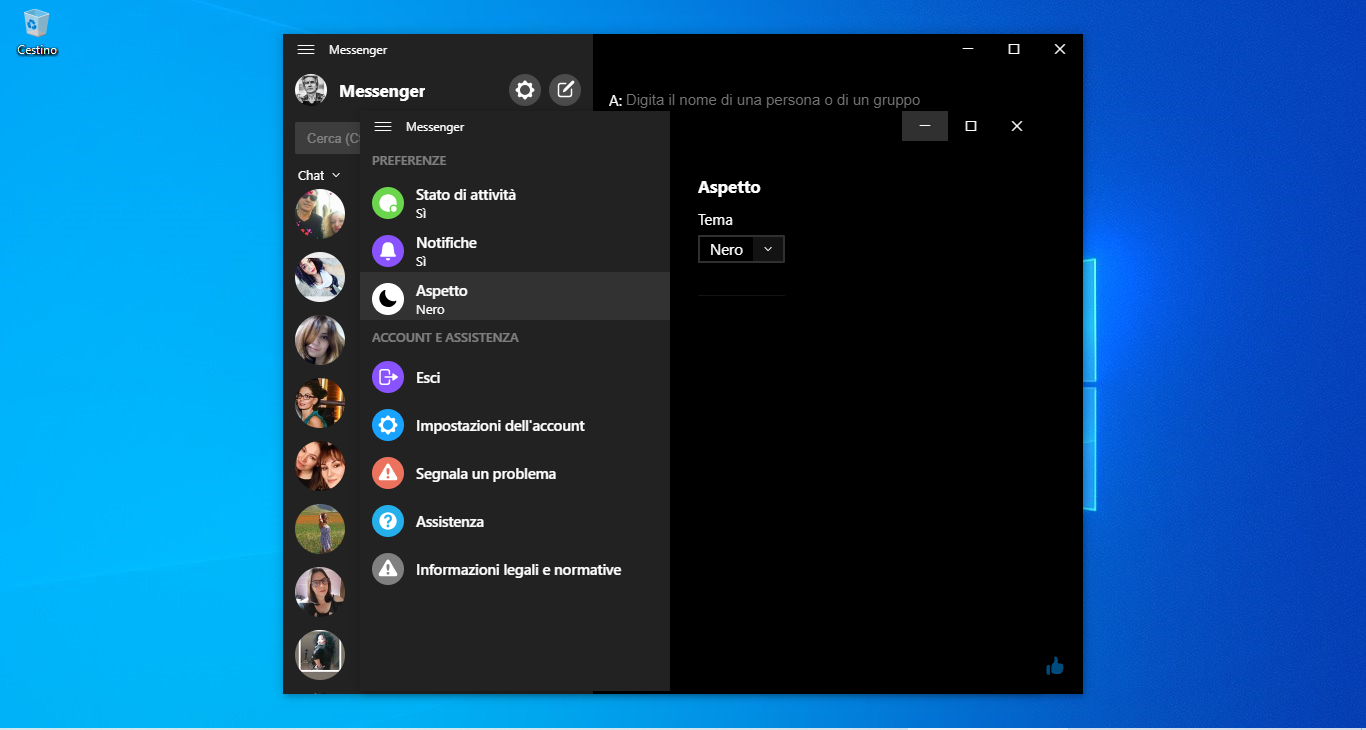
Task: Select Notifiche preference
Action: (x=515, y=251)
